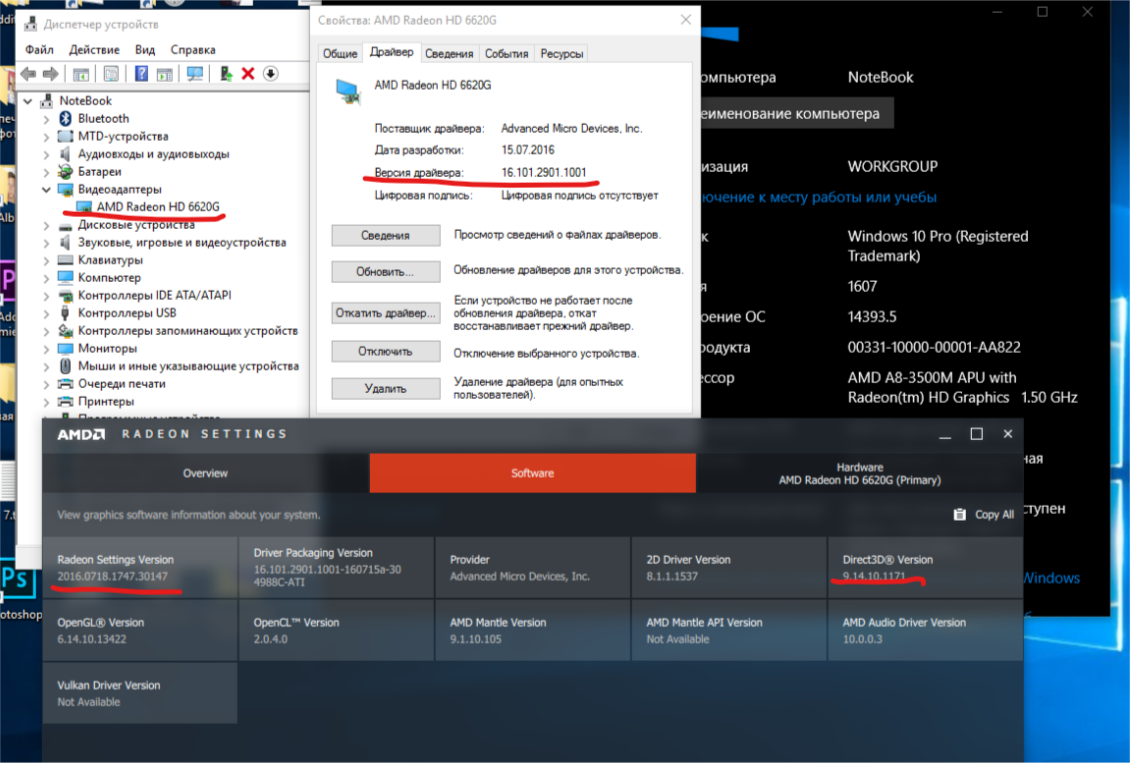The height and width of the screenshot is (763, 1130).
Task: Expand the Очереди печати category
Action: tap(47, 384)
